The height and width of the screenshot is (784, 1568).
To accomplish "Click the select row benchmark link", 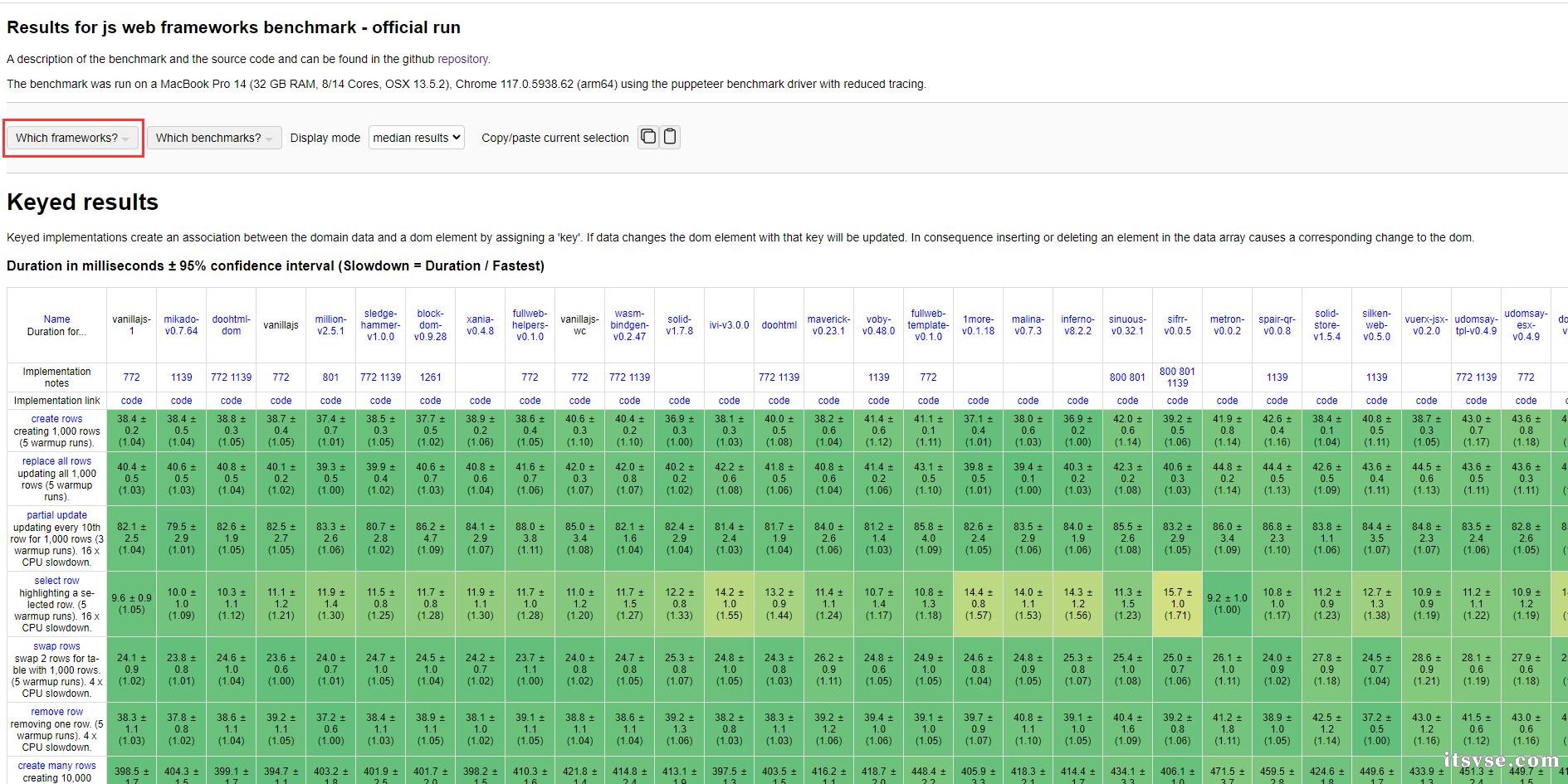I will [56, 581].
